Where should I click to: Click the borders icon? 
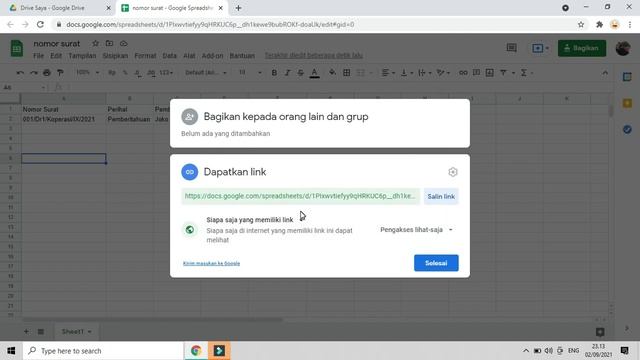347,73
